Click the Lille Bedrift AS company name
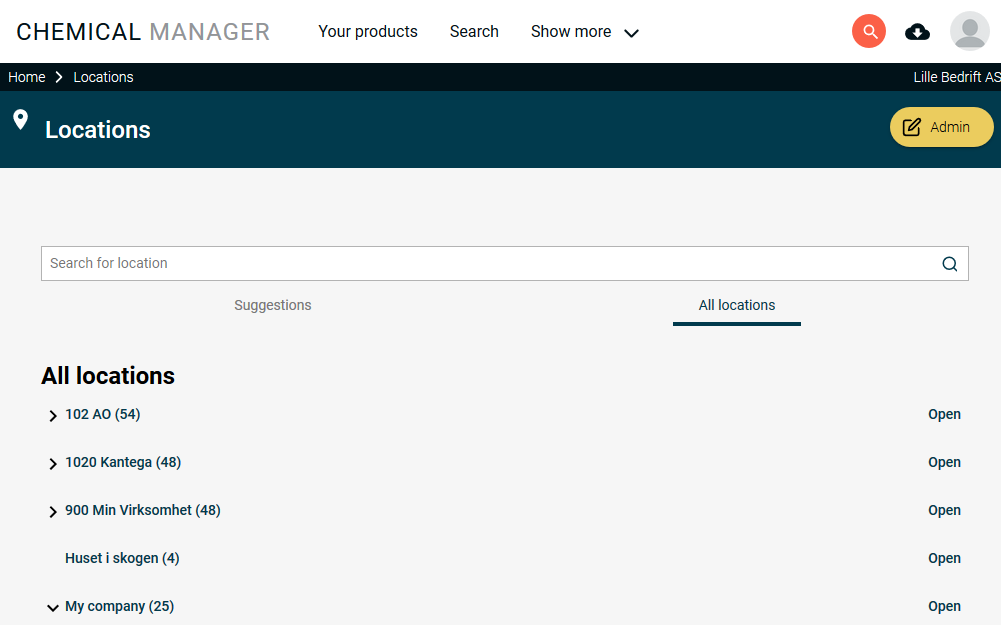Image resolution: width=1001 pixels, height=625 pixels. click(957, 77)
